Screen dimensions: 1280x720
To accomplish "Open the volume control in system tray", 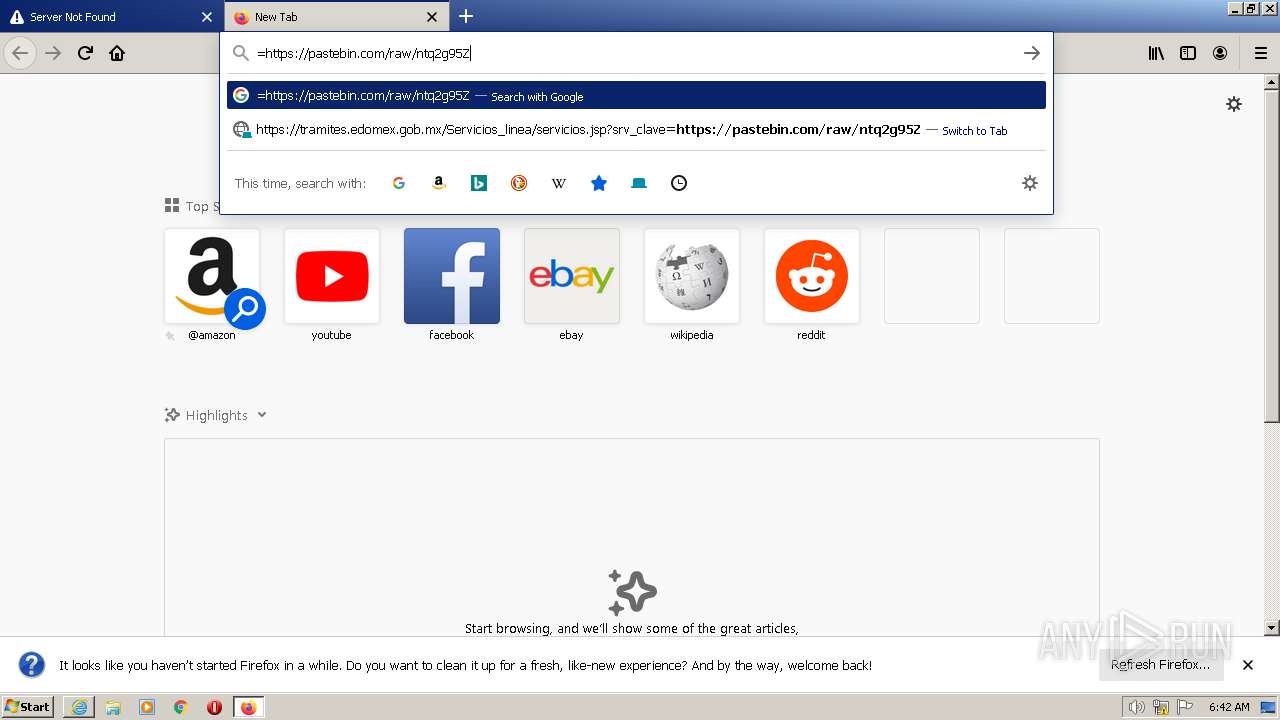I will (1137, 707).
